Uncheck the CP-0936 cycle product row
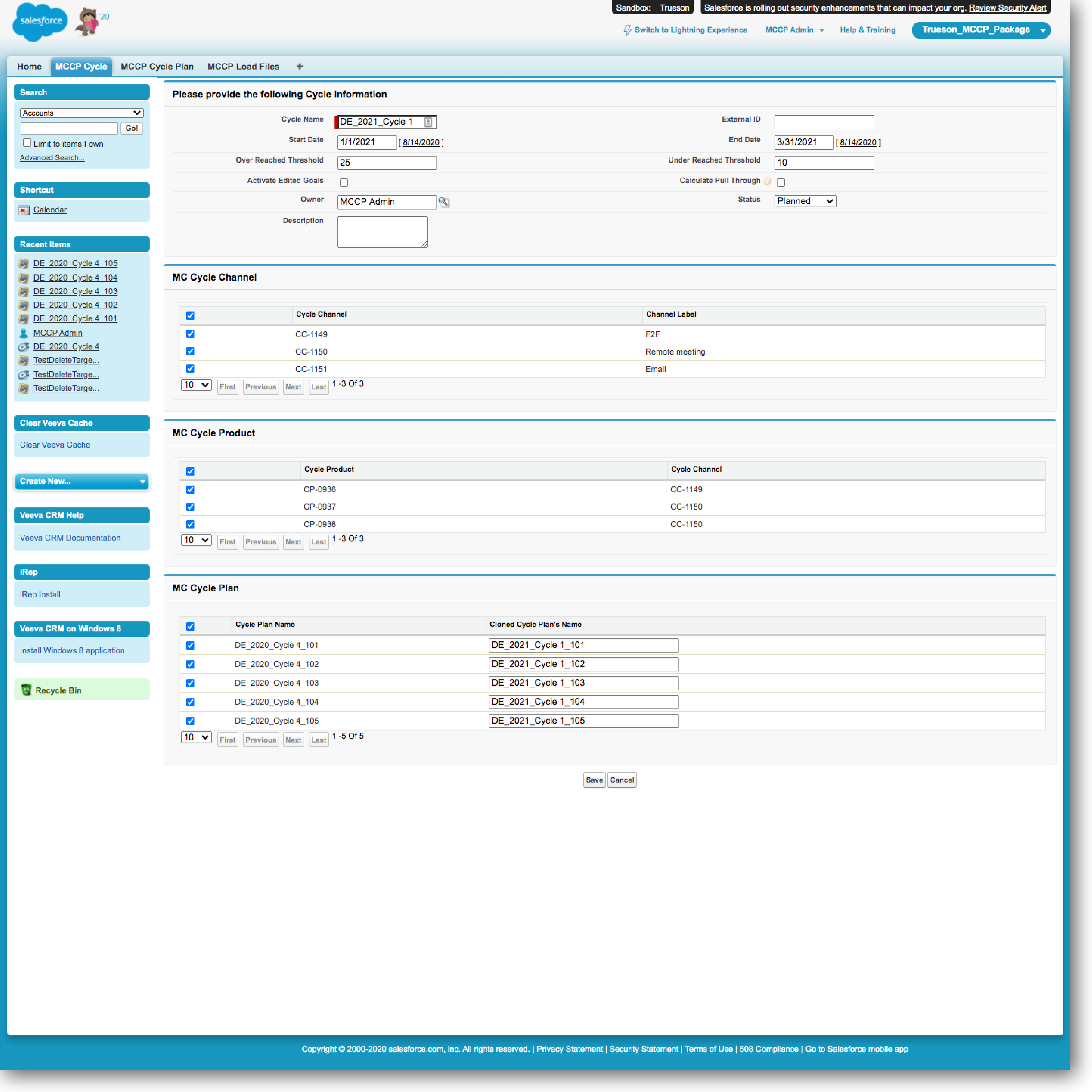Image resolution: width=1092 pixels, height=1092 pixels. coord(190,489)
